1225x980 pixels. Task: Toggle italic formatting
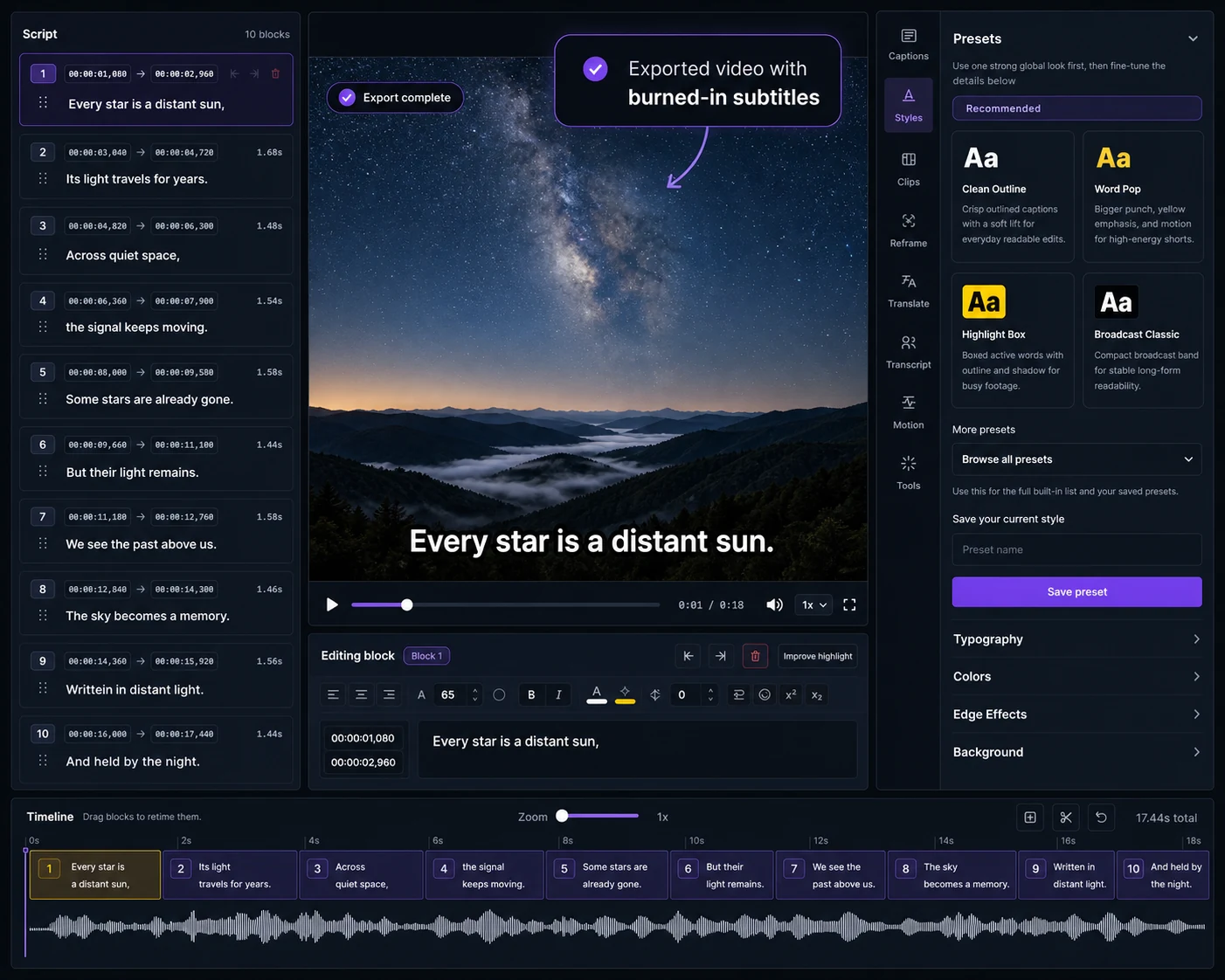[558, 694]
